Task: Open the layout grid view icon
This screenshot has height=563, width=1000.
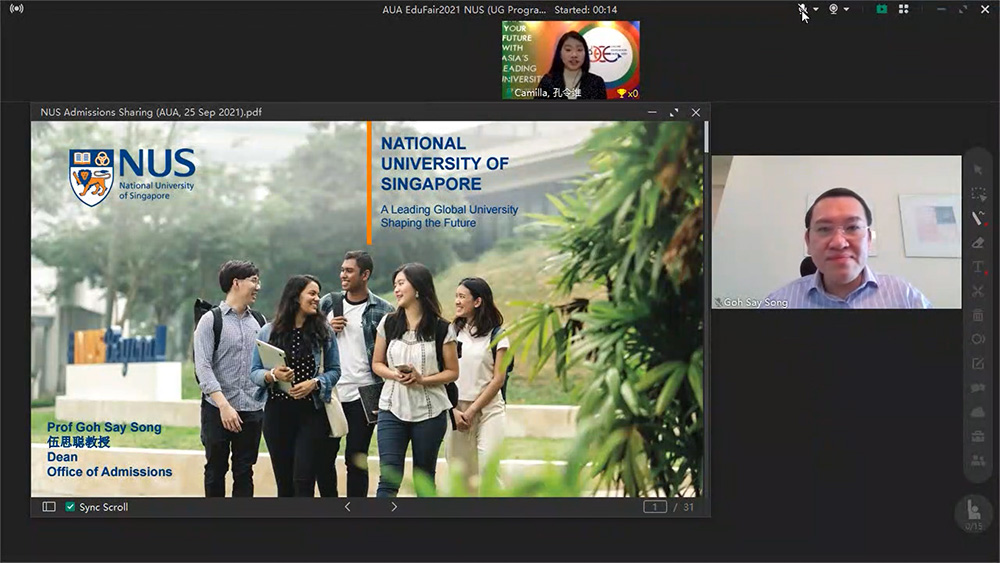Action: (x=904, y=10)
